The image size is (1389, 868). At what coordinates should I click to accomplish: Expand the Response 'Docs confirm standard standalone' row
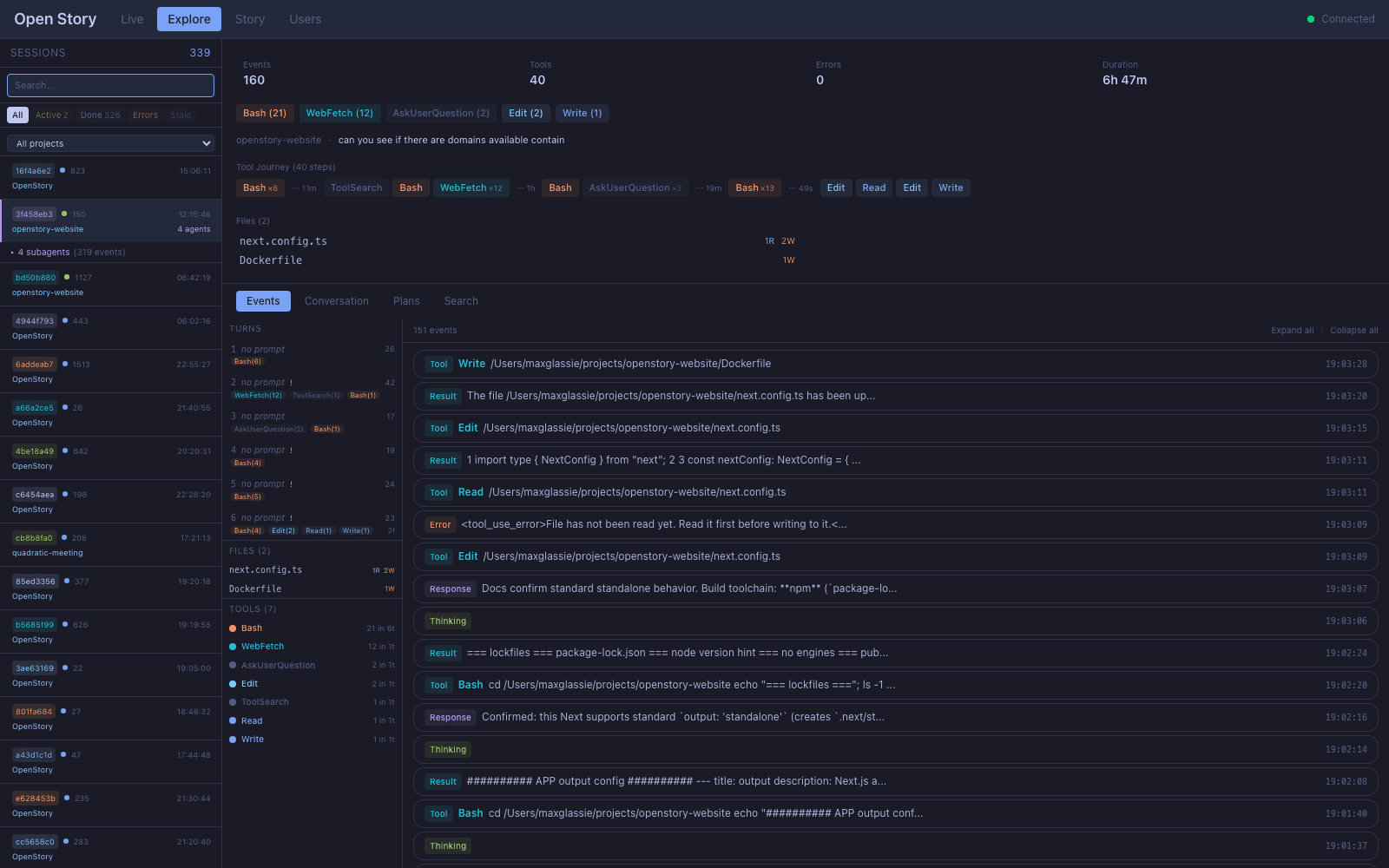pos(895,589)
